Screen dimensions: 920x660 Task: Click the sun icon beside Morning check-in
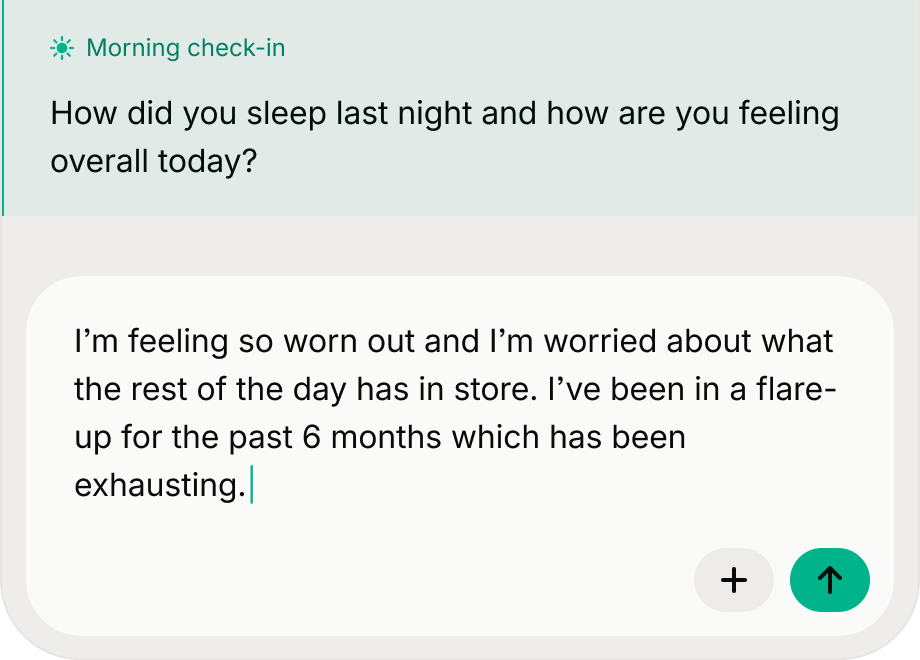point(62,48)
